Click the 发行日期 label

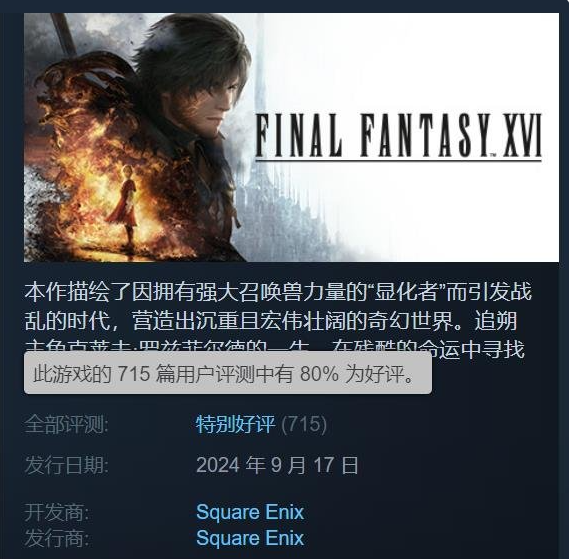click(66, 465)
